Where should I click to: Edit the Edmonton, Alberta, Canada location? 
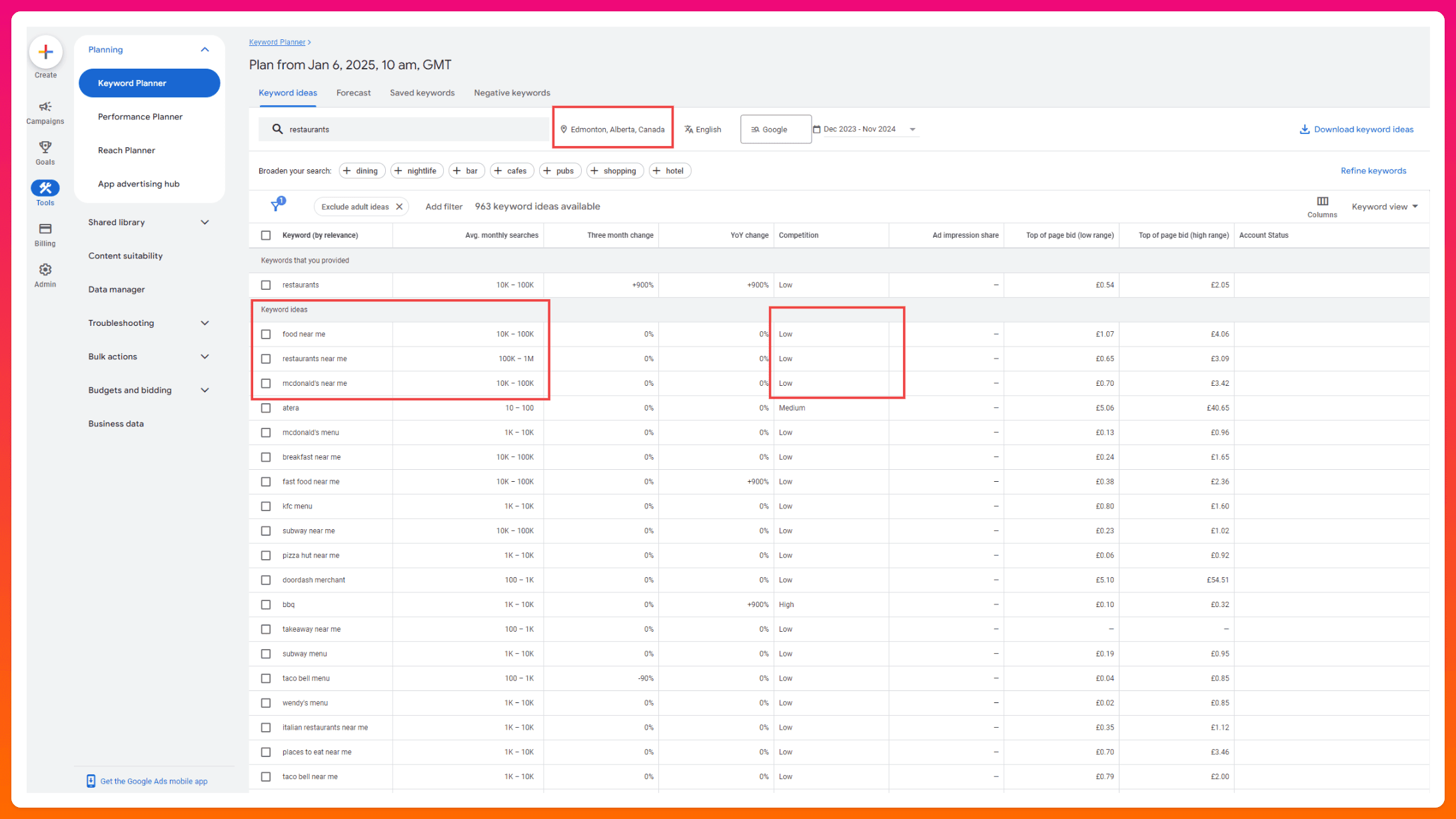(613, 129)
